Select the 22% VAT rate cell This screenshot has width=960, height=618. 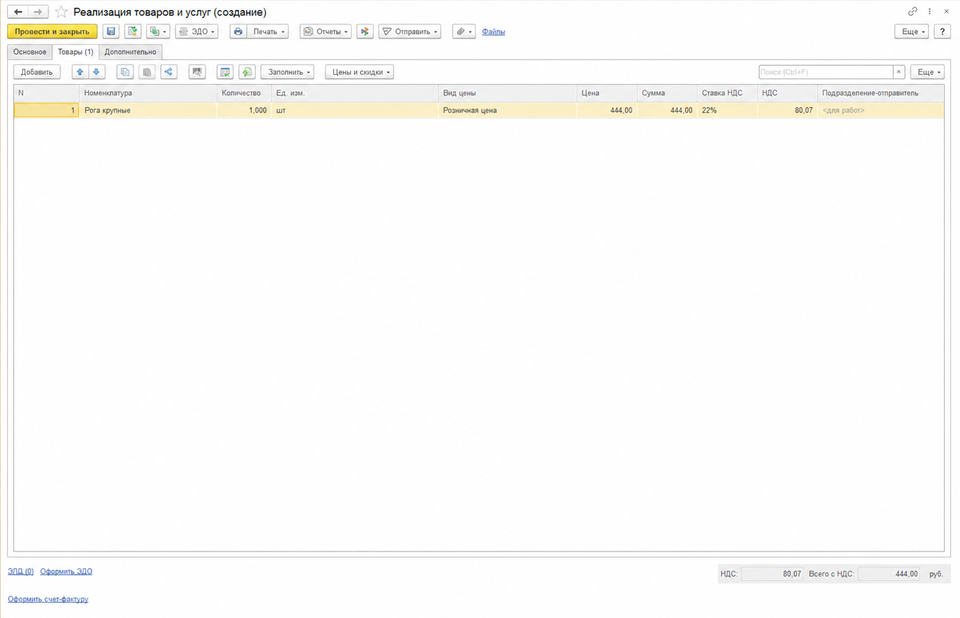click(x=727, y=110)
